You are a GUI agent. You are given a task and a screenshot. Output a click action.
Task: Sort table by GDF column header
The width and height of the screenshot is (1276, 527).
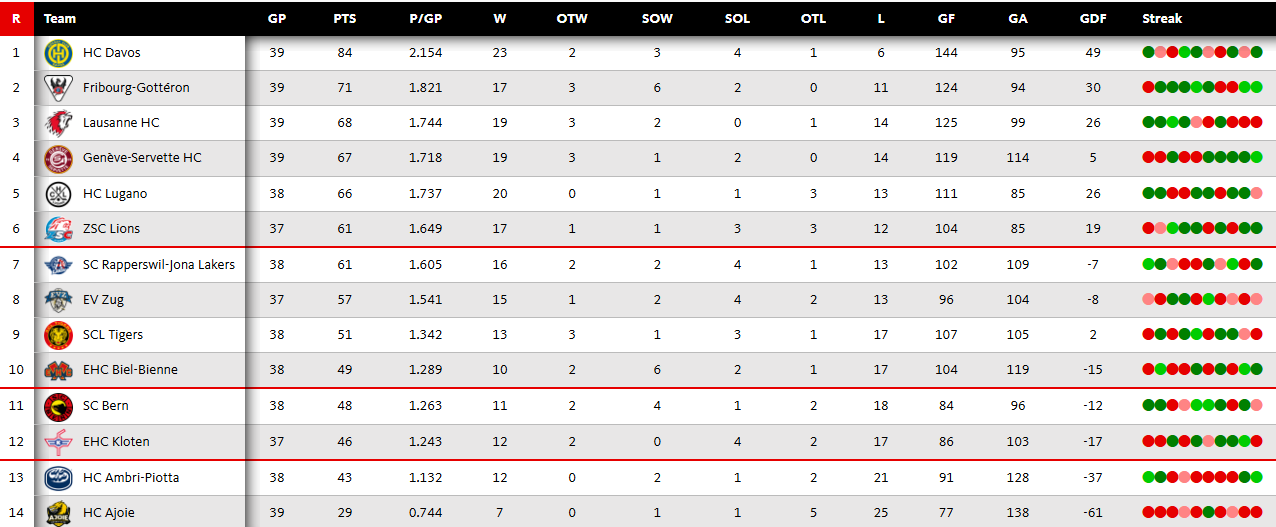click(x=1092, y=18)
